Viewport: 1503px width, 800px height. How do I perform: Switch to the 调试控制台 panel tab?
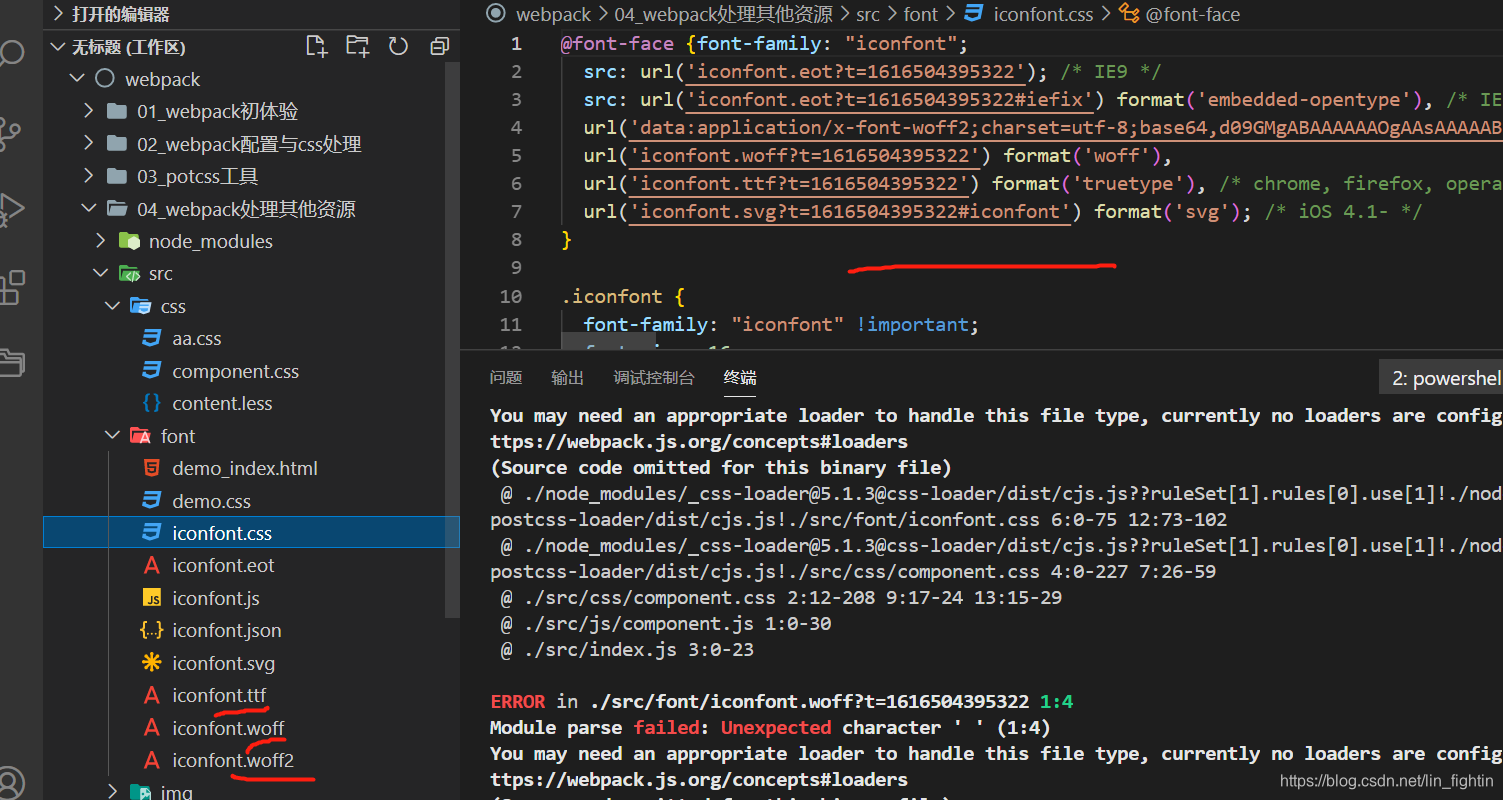(654, 377)
